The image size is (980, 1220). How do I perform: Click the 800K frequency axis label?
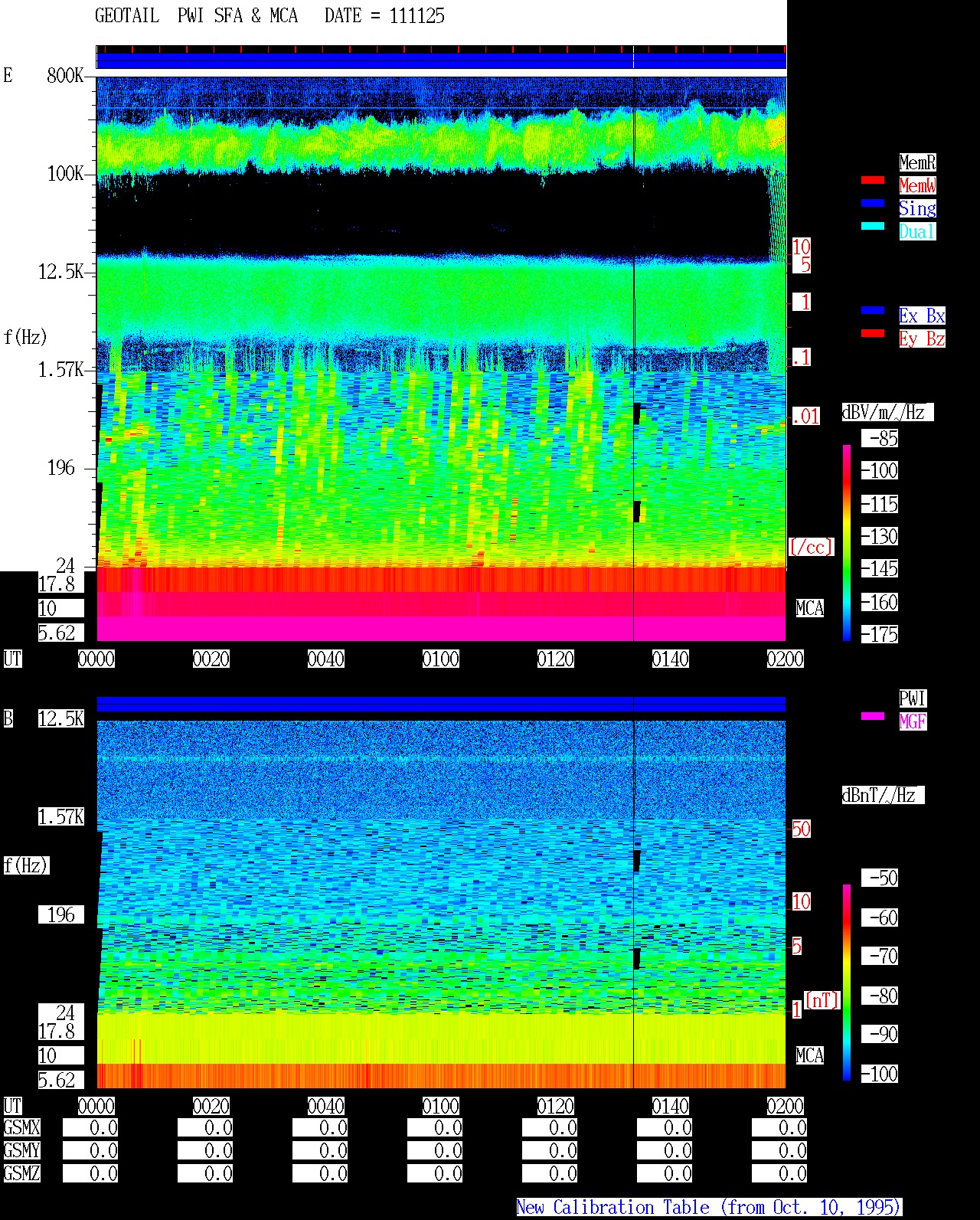tap(65, 75)
